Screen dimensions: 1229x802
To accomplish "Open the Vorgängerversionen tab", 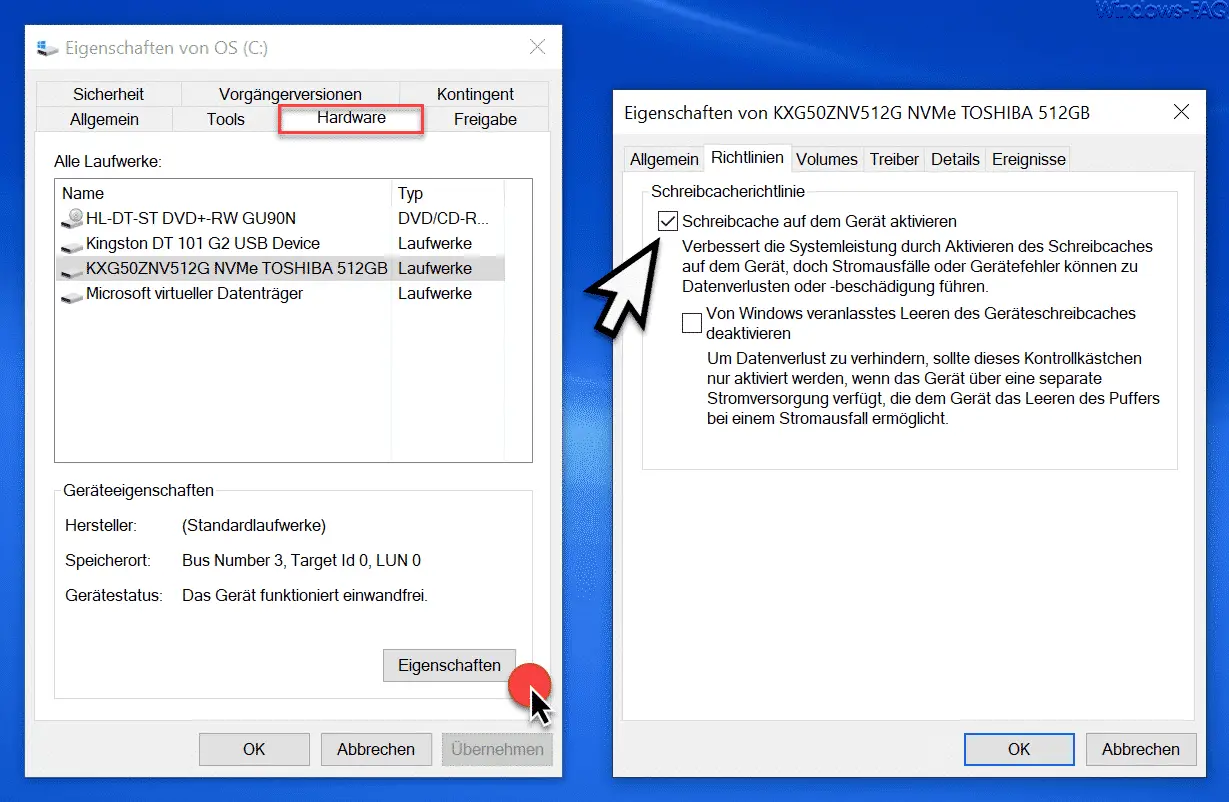I will (x=290, y=94).
